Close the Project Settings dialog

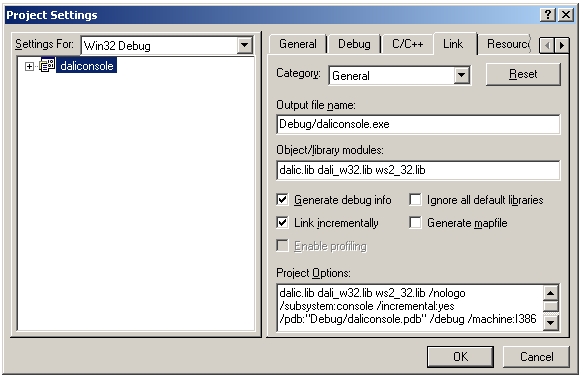(566, 15)
